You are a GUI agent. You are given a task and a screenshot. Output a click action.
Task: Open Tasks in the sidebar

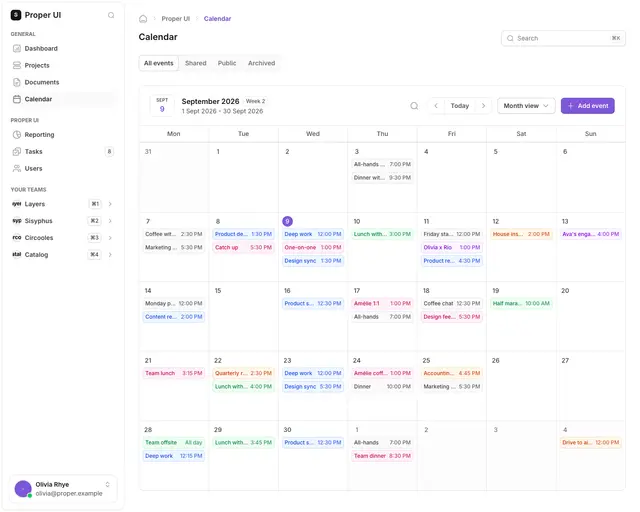pyautogui.click(x=62, y=153)
